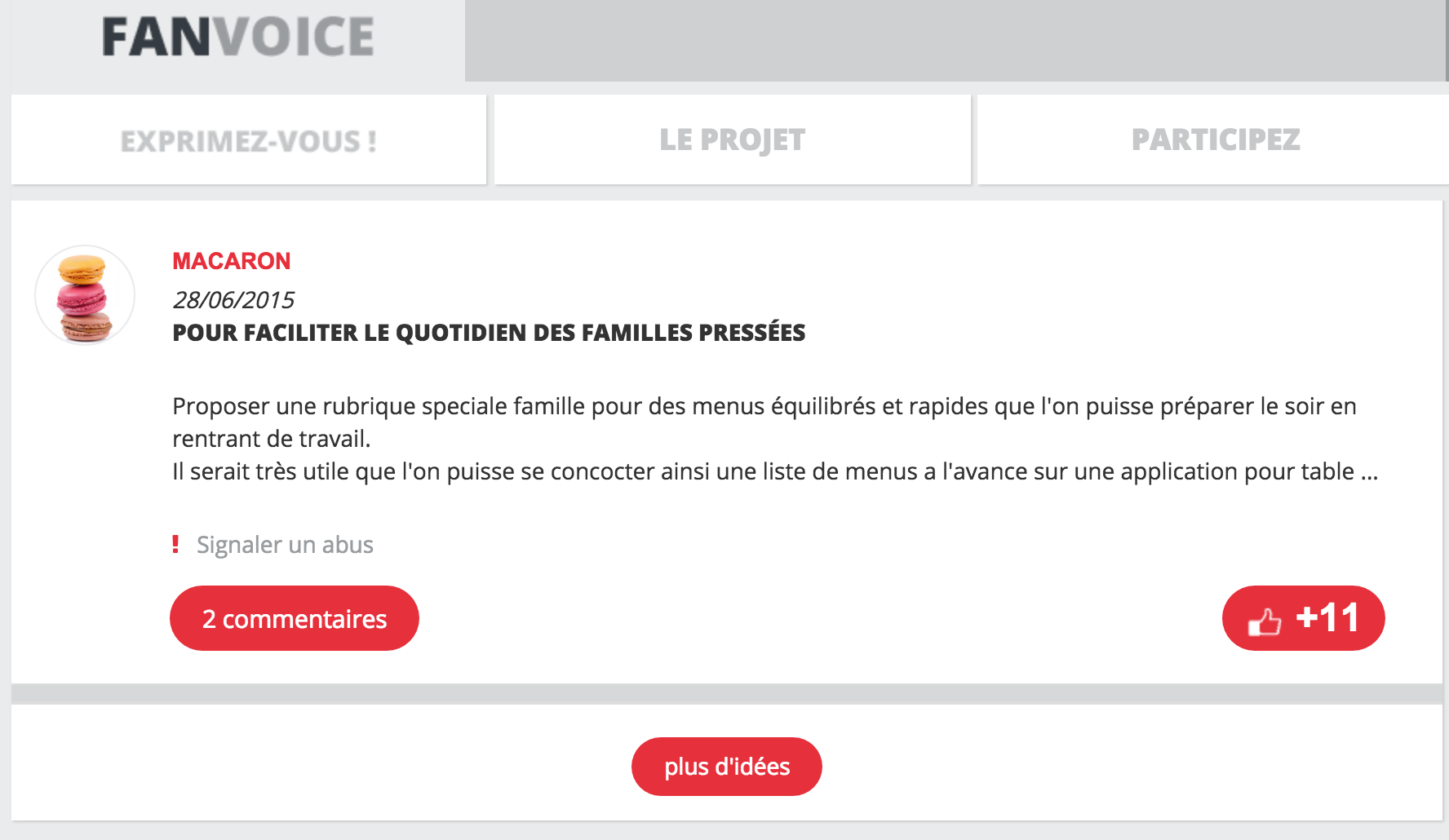Select the PARTICIPEZ tab
Screen dimensions: 1449x840
point(1215,140)
